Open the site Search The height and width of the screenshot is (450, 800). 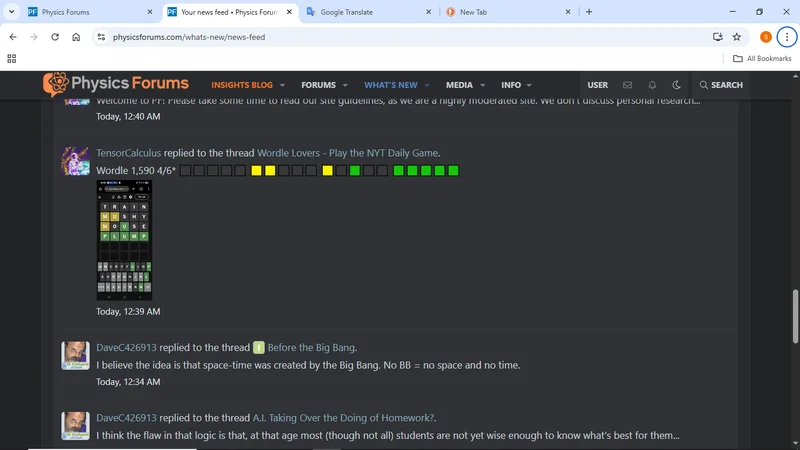(721, 85)
